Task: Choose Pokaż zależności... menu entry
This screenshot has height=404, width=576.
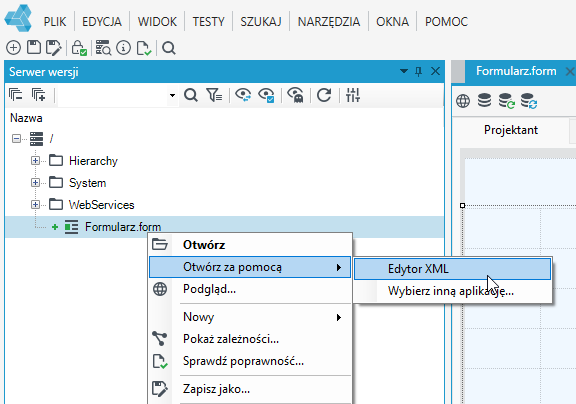Action: (x=250, y=339)
